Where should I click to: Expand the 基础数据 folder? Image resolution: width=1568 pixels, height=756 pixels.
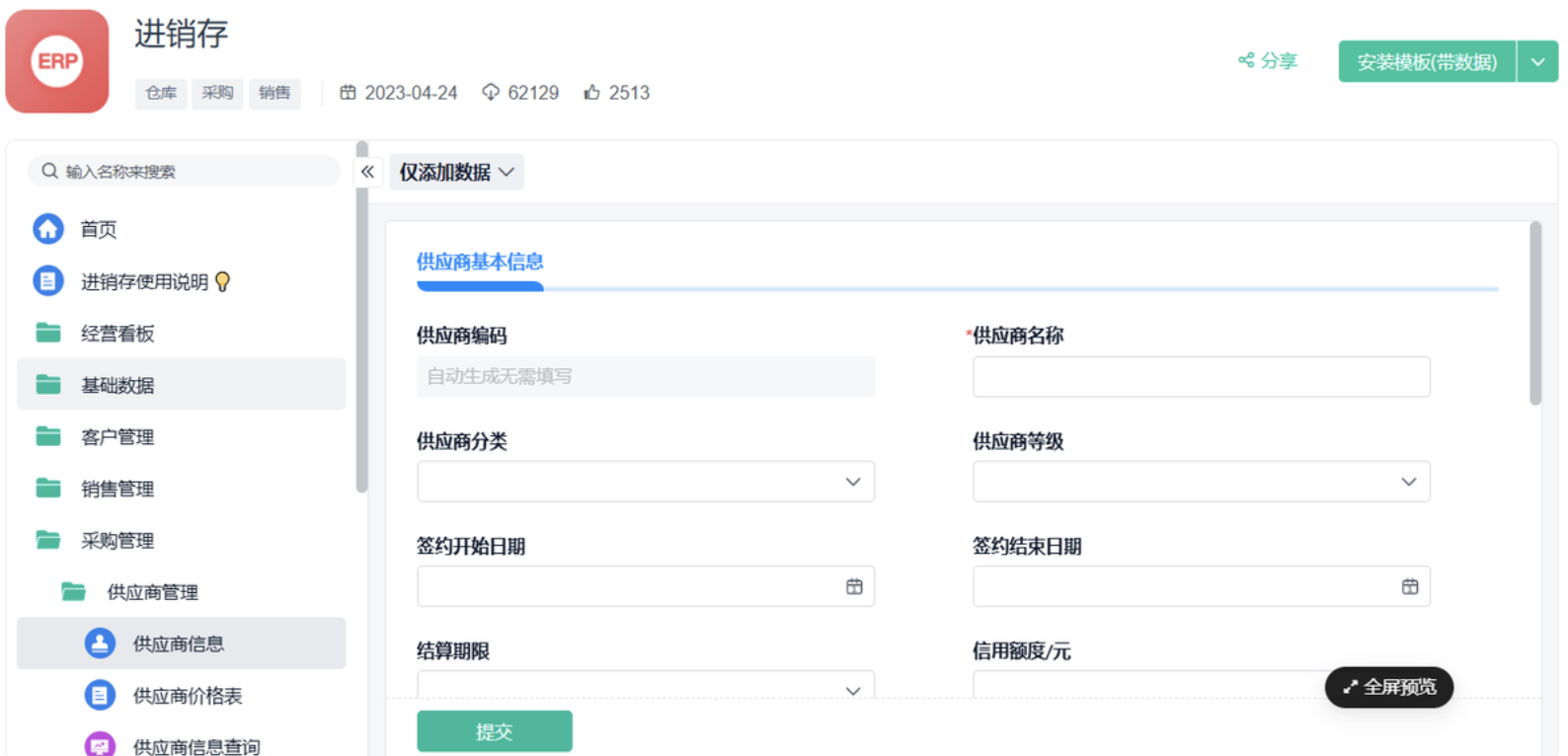pos(182,385)
